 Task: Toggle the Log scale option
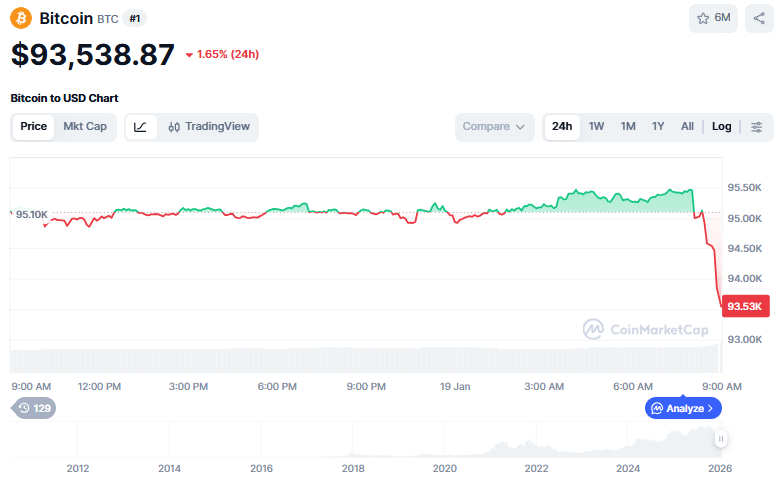pyautogui.click(x=721, y=127)
